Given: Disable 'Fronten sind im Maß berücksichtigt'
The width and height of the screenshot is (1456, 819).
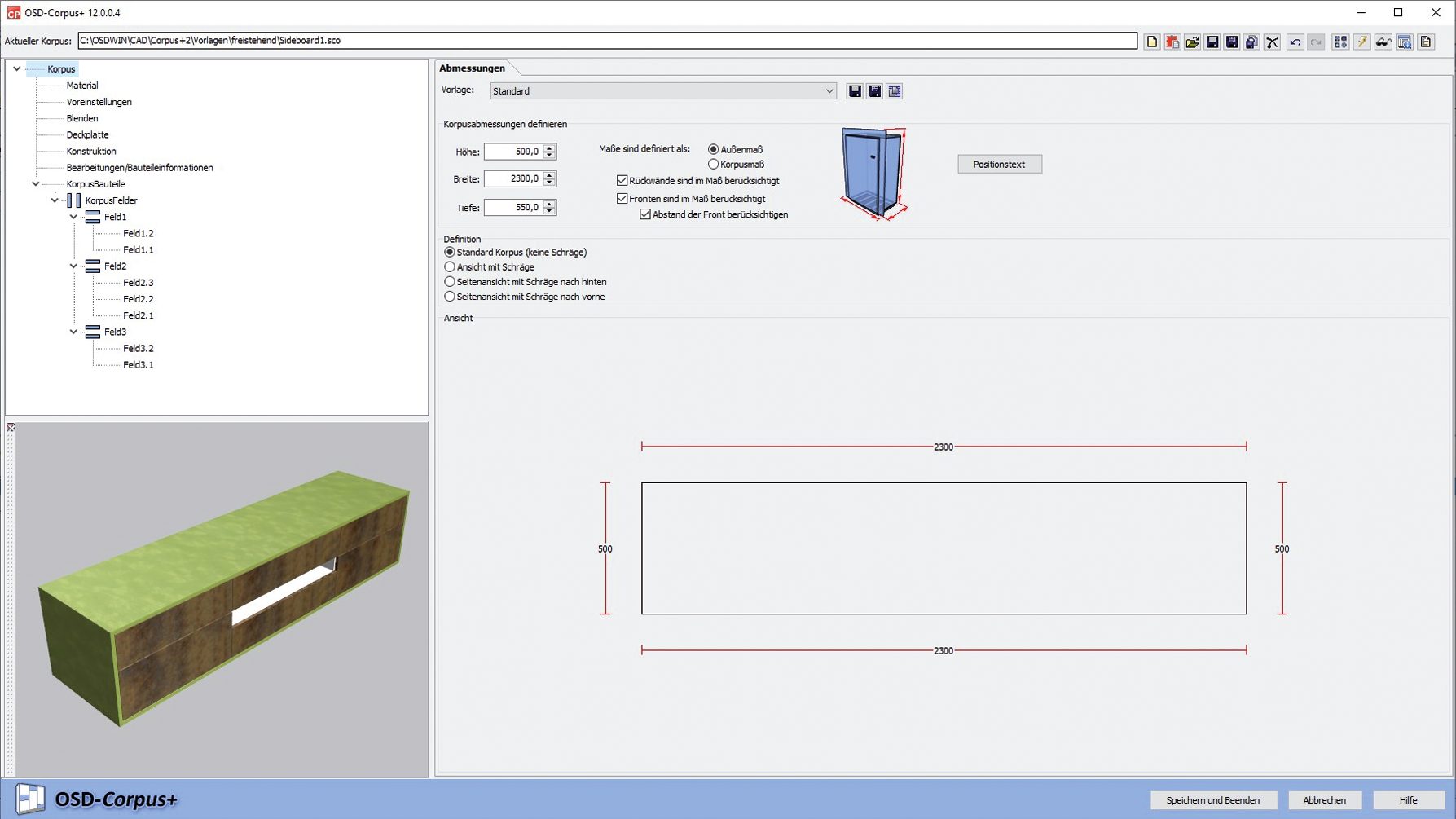Looking at the screenshot, I should pyautogui.click(x=622, y=198).
